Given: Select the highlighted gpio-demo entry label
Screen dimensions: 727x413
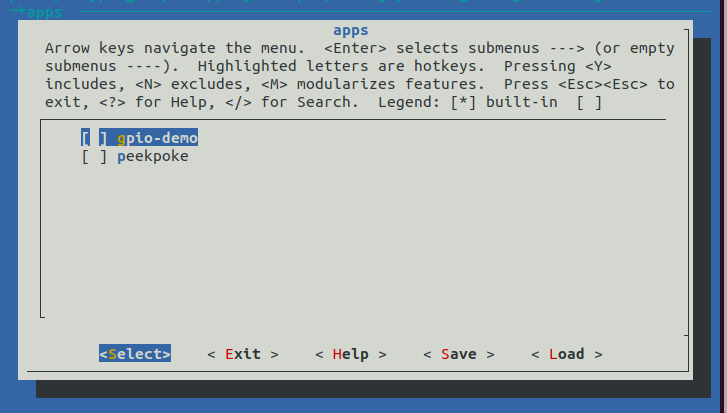Looking at the screenshot, I should (x=157, y=138).
